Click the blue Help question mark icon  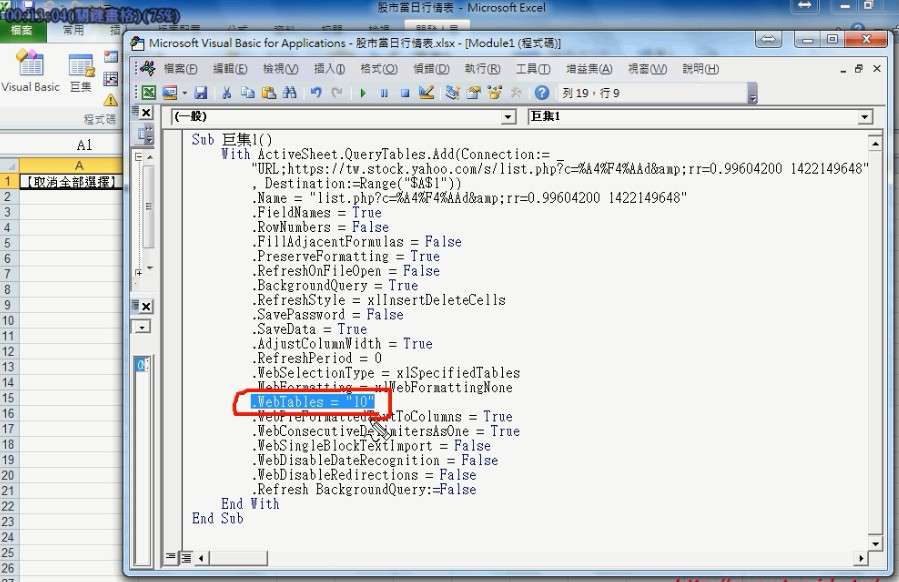[542, 93]
